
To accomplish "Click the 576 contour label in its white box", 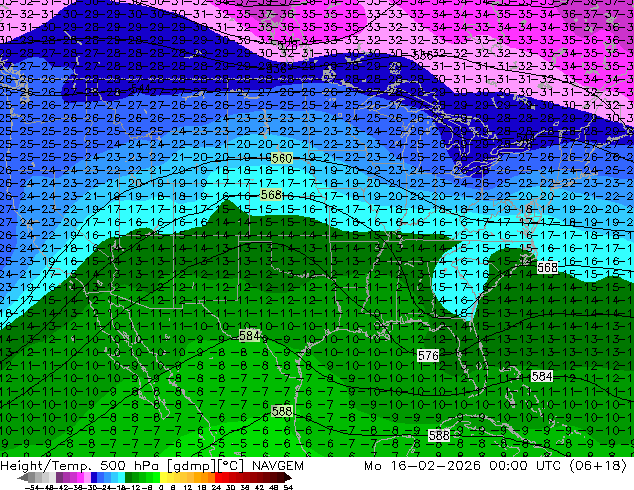I will click(x=428, y=356).
